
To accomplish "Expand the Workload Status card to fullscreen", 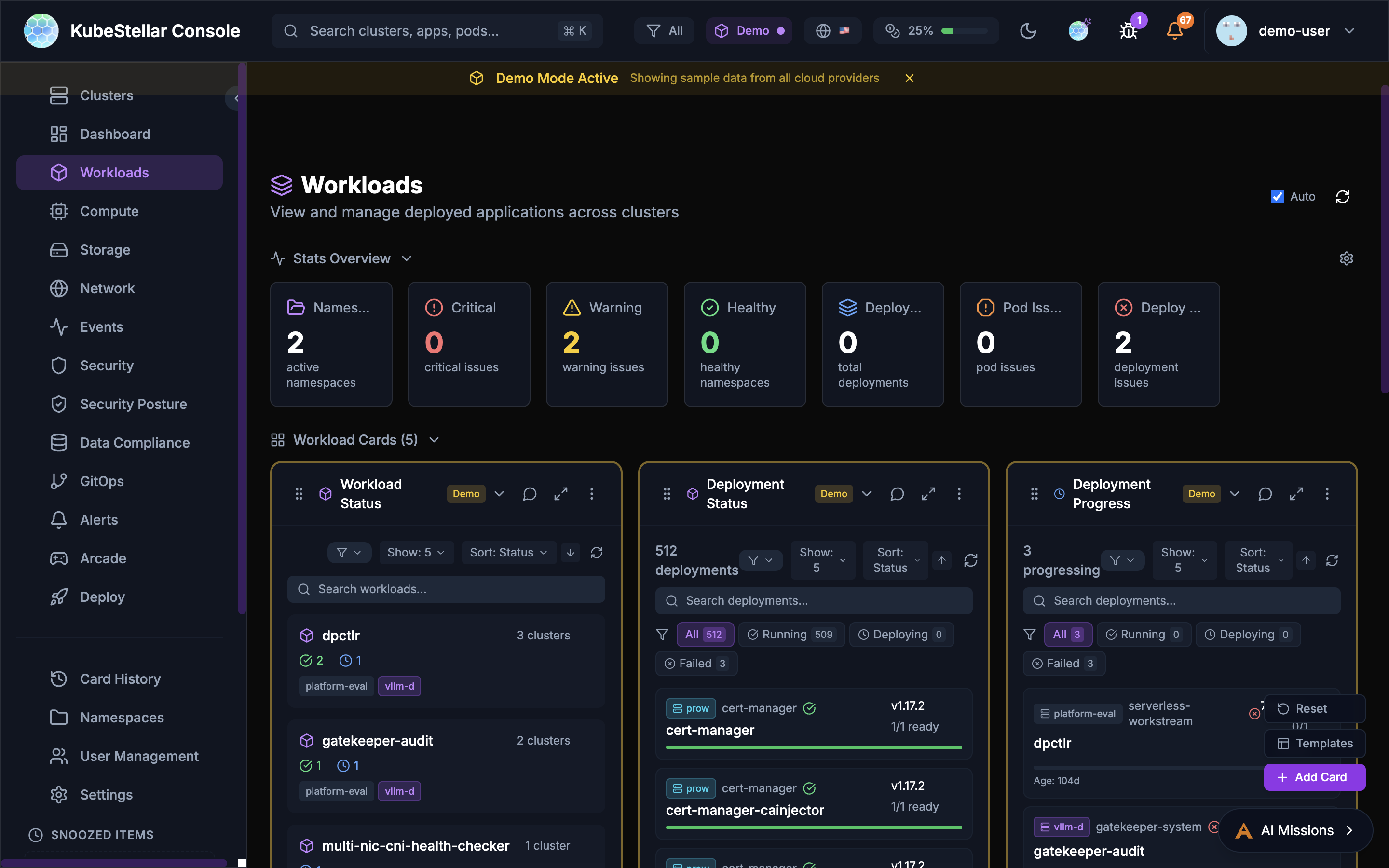I will [x=561, y=494].
